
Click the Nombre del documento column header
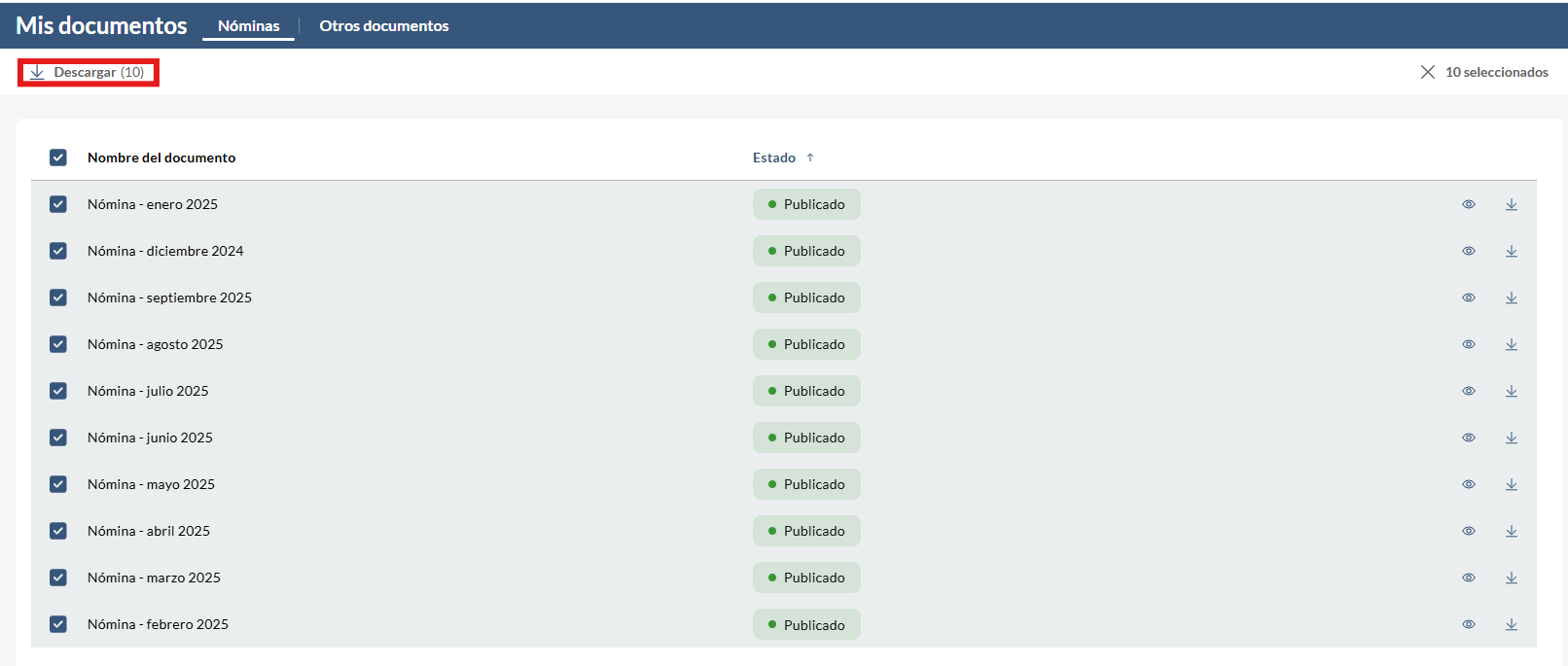tap(161, 158)
